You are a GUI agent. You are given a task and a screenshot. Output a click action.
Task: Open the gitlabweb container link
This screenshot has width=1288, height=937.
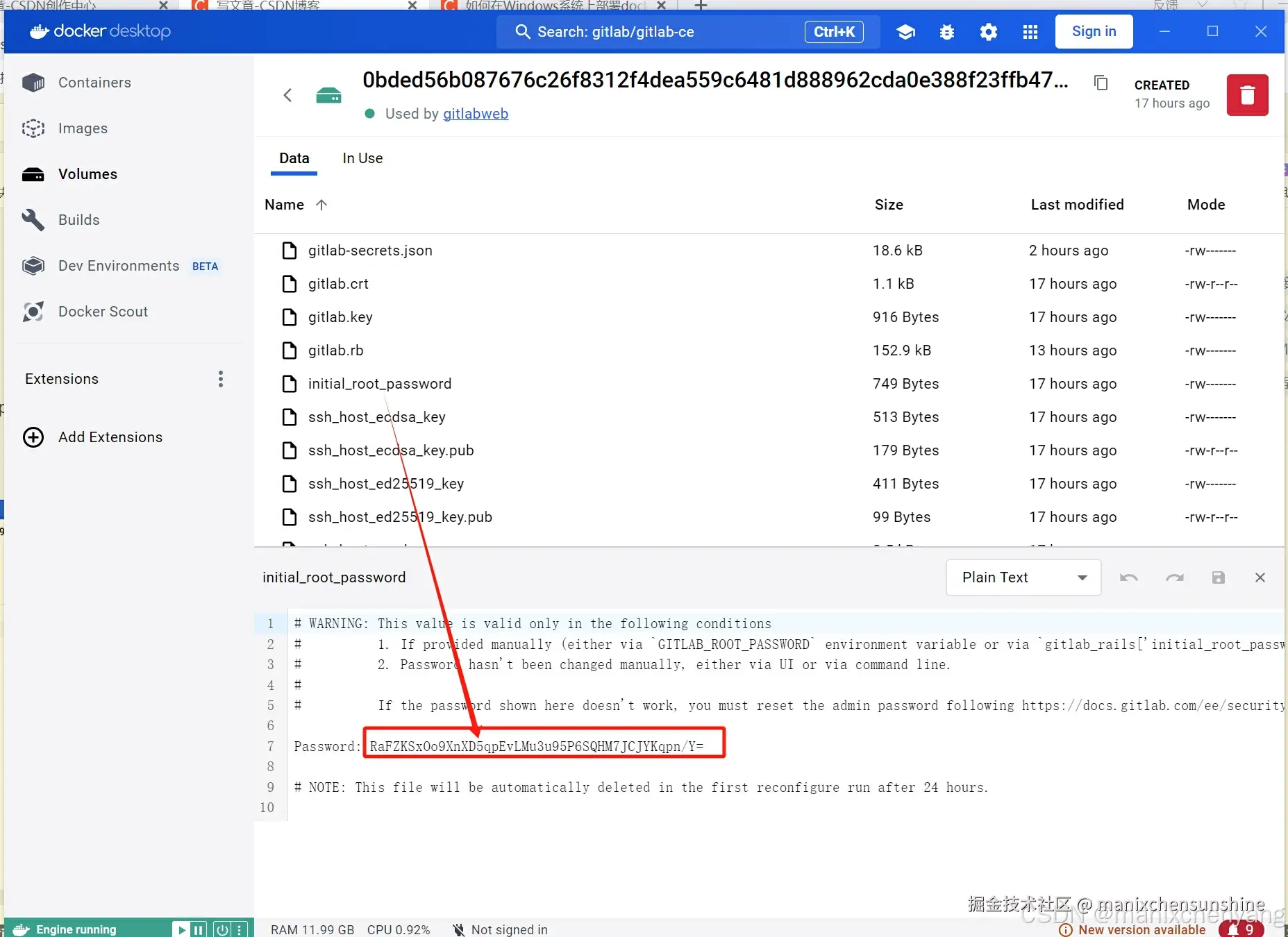click(476, 114)
